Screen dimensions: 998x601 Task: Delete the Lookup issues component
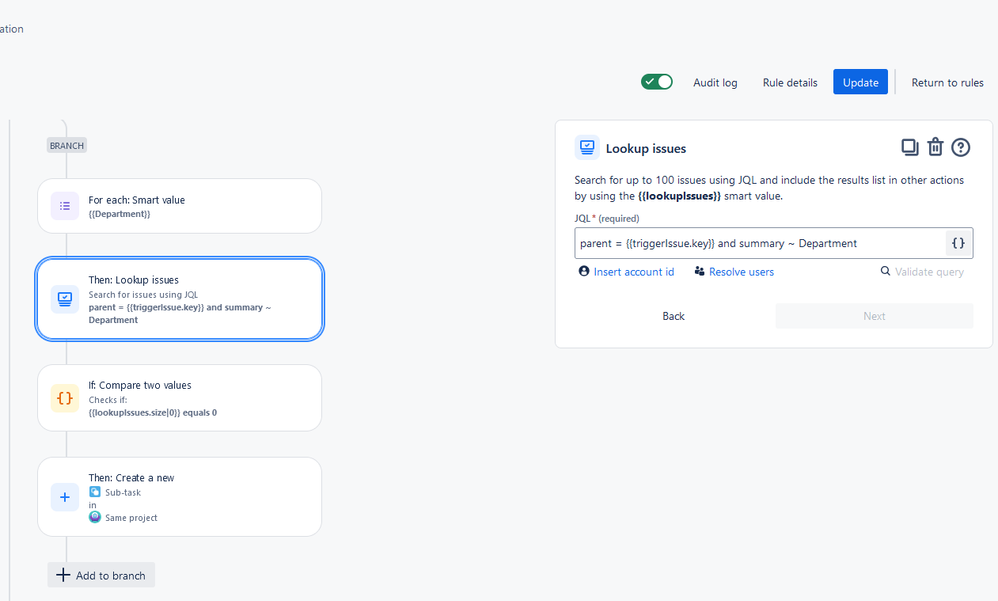click(935, 147)
